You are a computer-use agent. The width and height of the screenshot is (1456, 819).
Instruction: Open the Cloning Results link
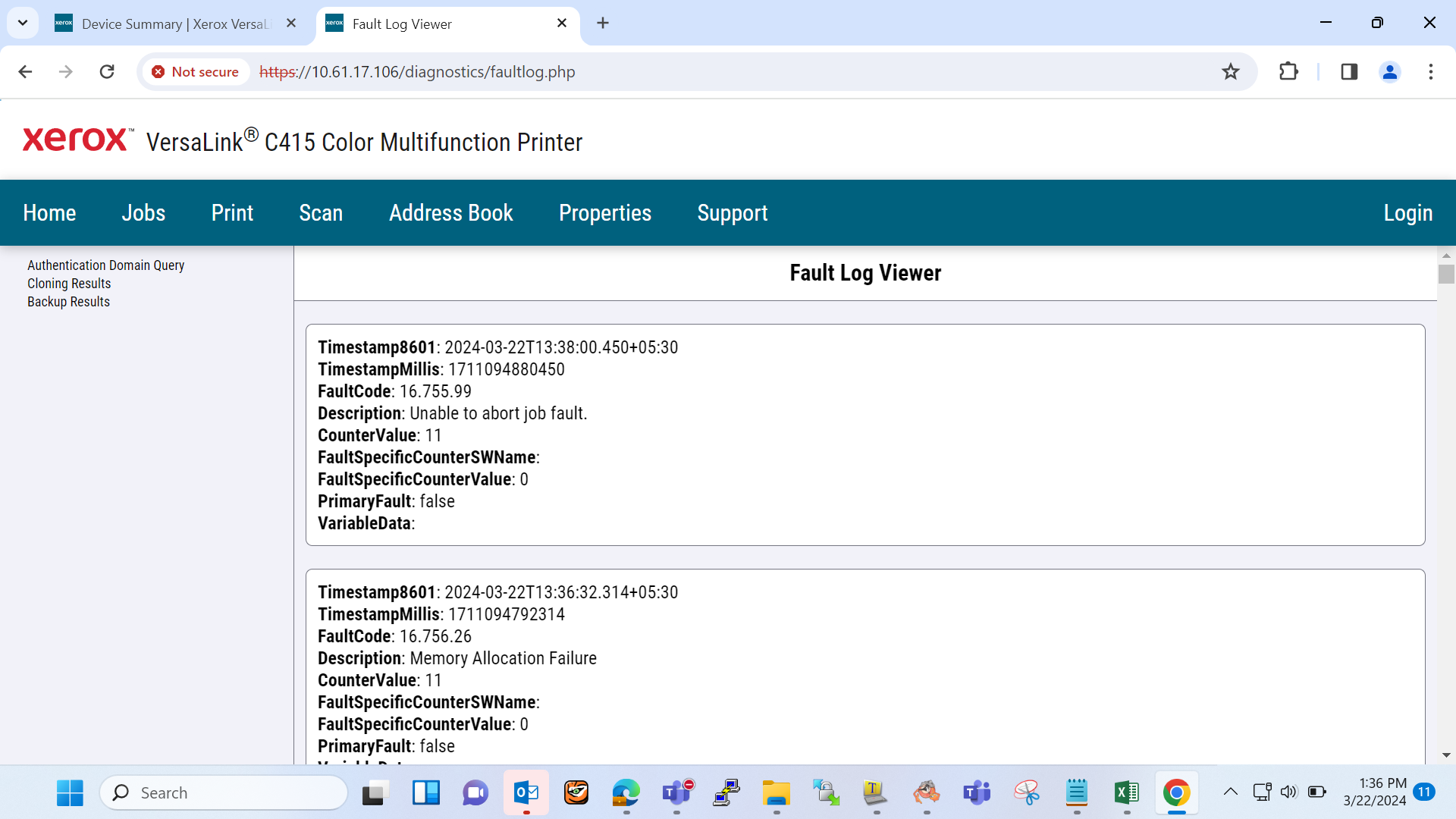click(69, 284)
